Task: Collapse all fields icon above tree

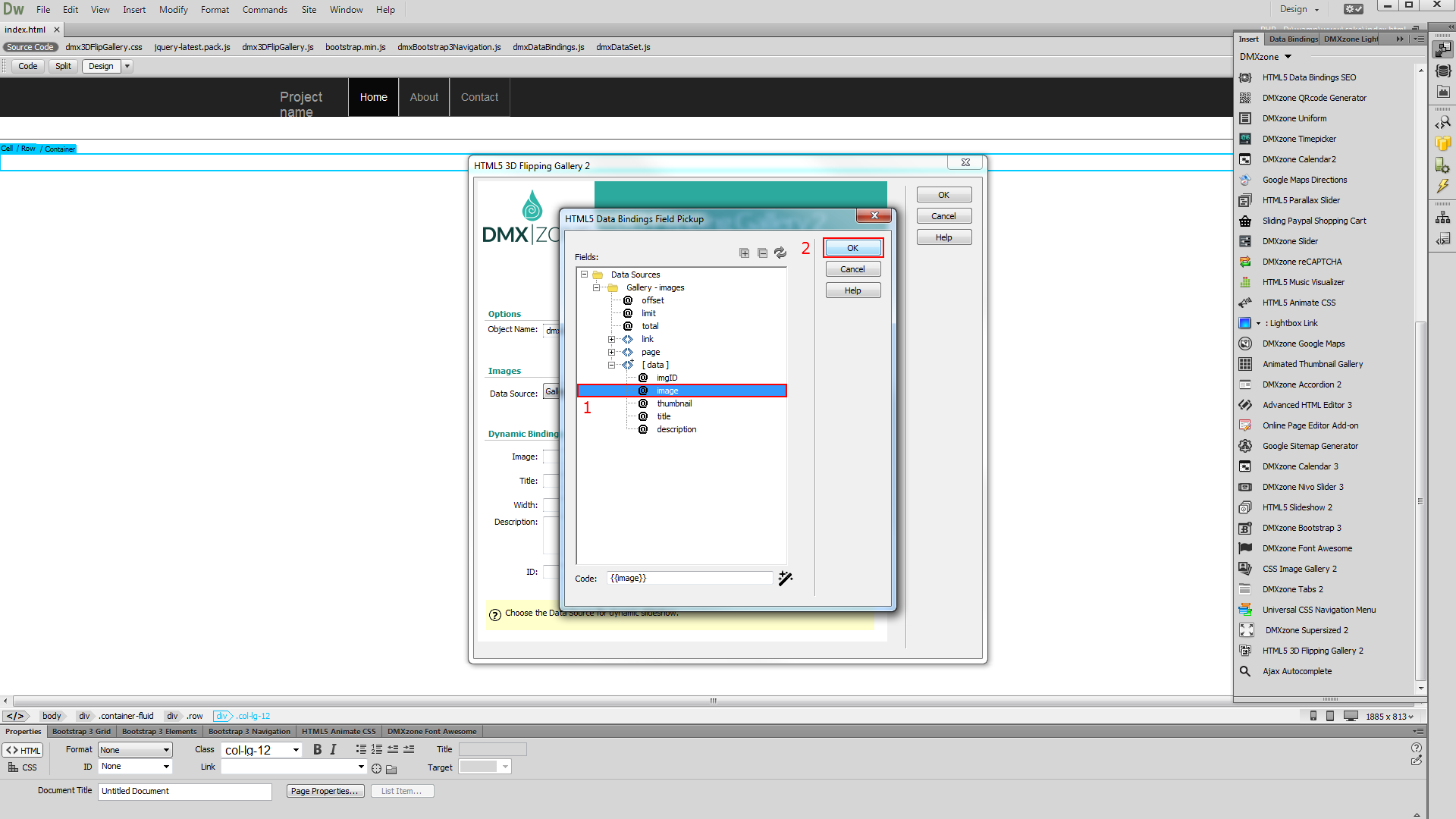Action: [x=762, y=253]
